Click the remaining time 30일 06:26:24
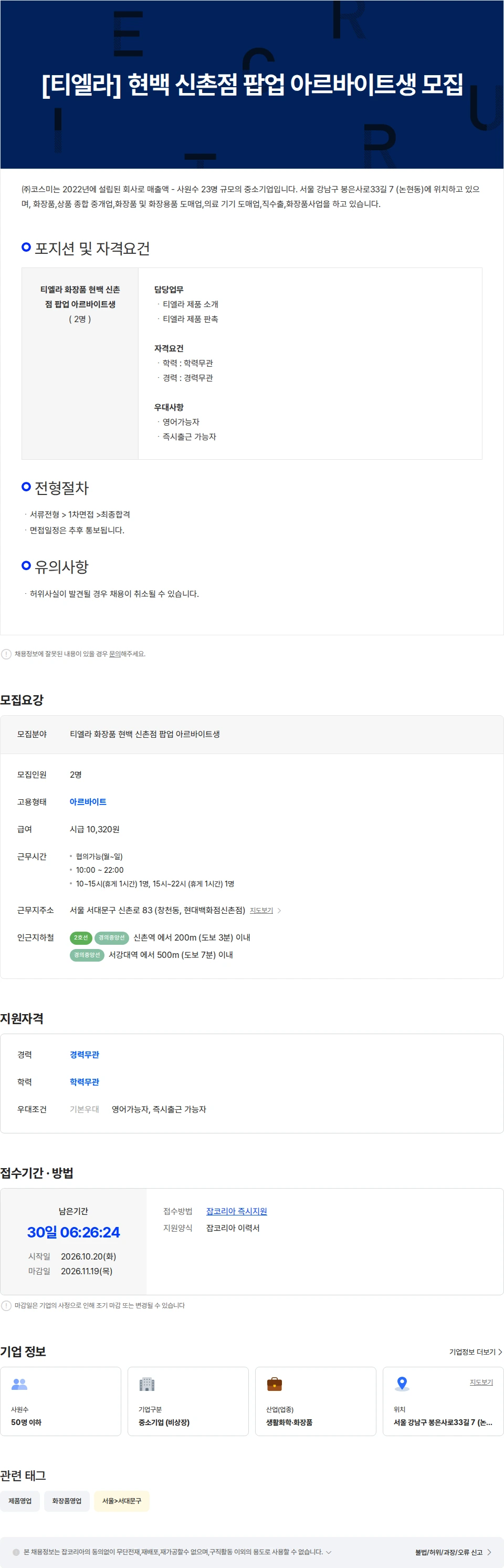Image resolution: width=504 pixels, height=1568 pixels. click(x=73, y=1232)
